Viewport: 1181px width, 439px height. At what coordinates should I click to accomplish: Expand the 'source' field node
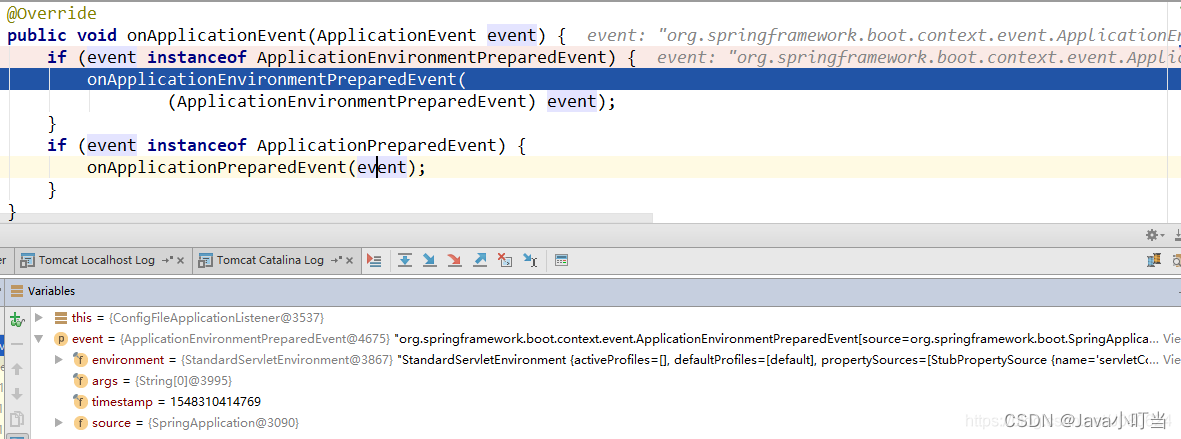(x=60, y=423)
